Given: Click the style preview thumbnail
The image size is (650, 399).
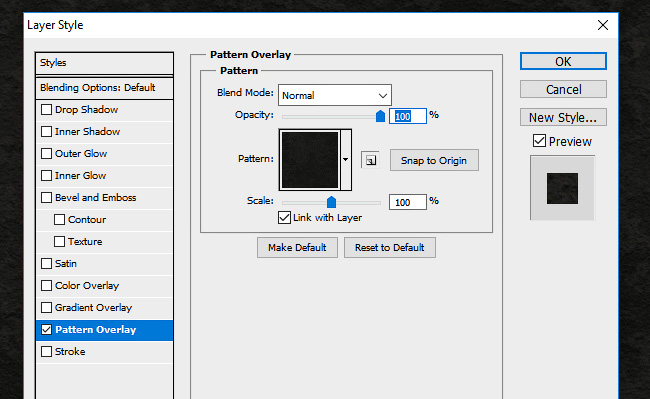Looking at the screenshot, I should point(562,188).
